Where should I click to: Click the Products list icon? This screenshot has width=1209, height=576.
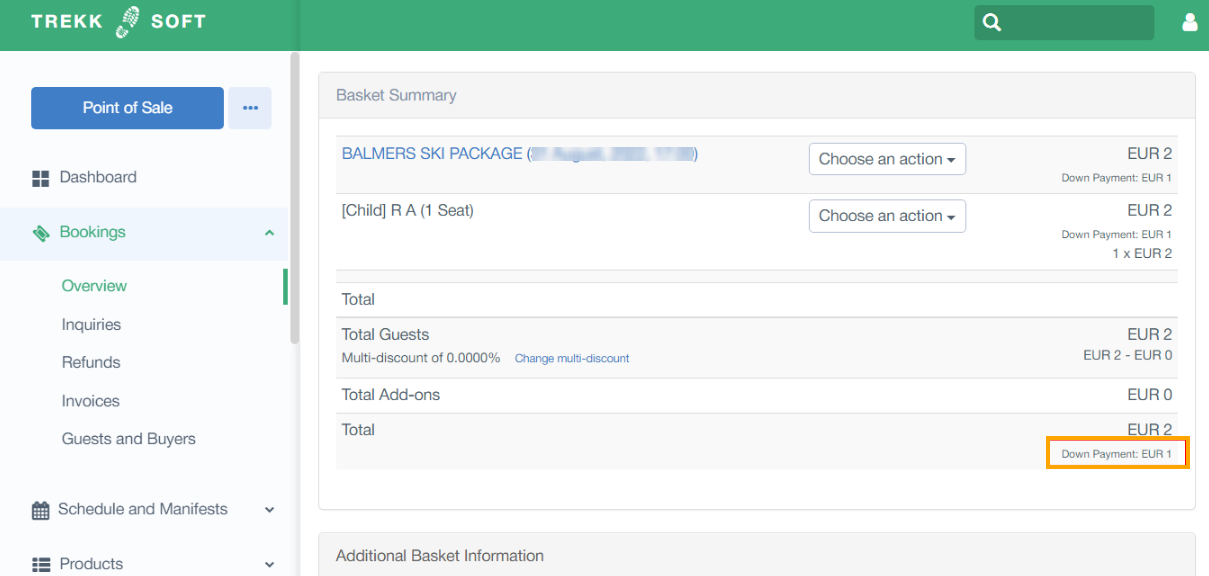[x=41, y=565]
